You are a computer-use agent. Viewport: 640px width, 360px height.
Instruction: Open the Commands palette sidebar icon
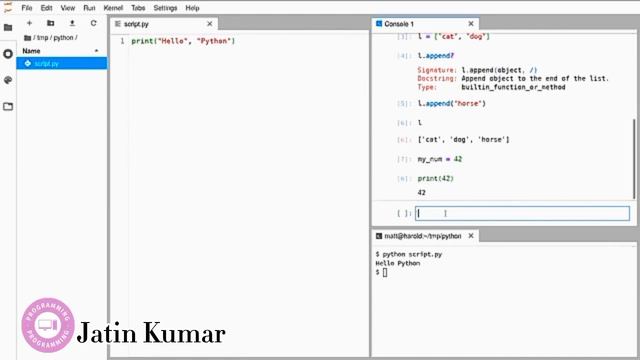(x=8, y=80)
